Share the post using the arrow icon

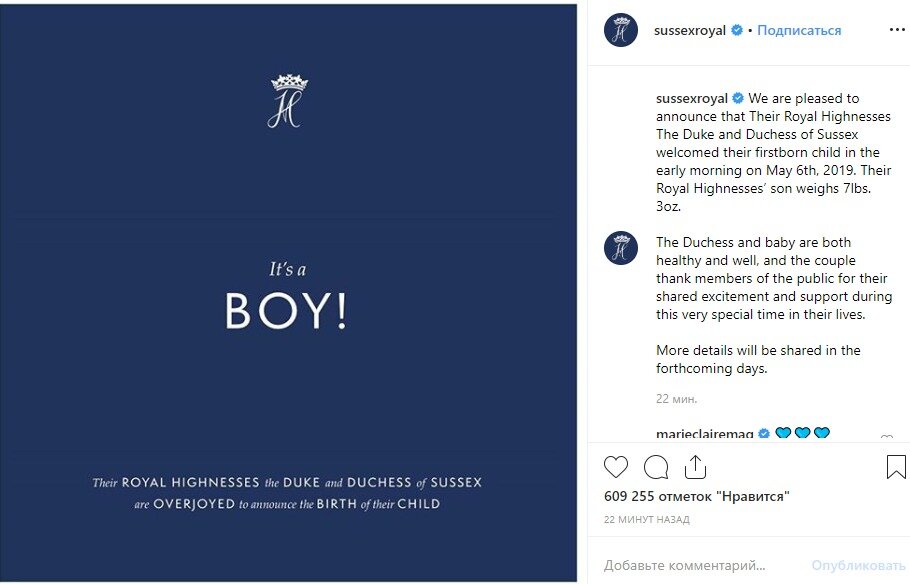pos(695,467)
